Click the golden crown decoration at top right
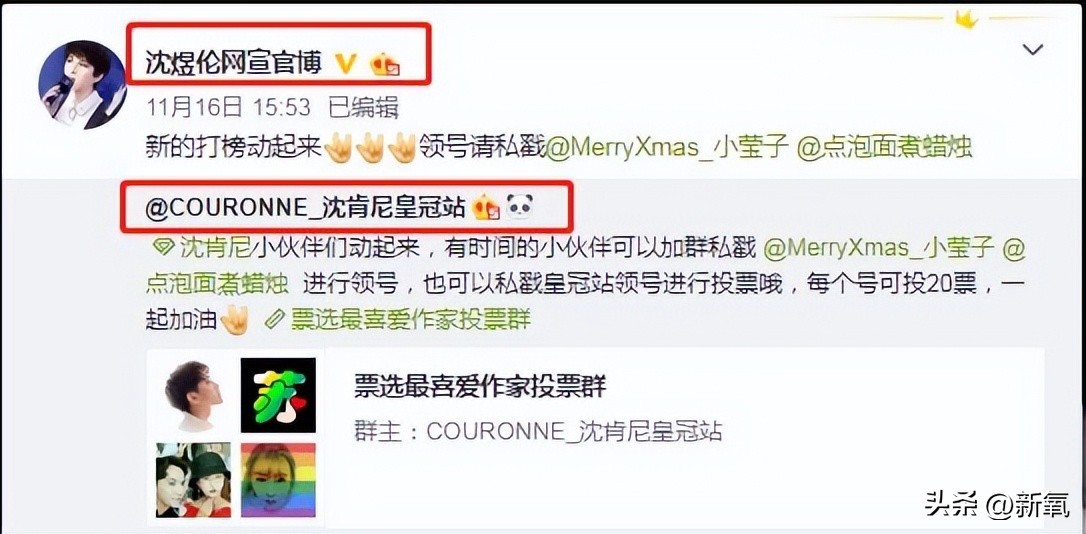Image resolution: width=1086 pixels, height=534 pixels. [x=966, y=19]
